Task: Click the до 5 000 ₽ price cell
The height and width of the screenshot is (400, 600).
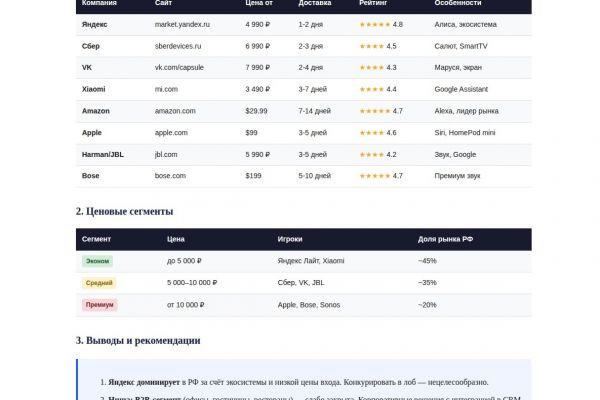Action: (x=184, y=261)
